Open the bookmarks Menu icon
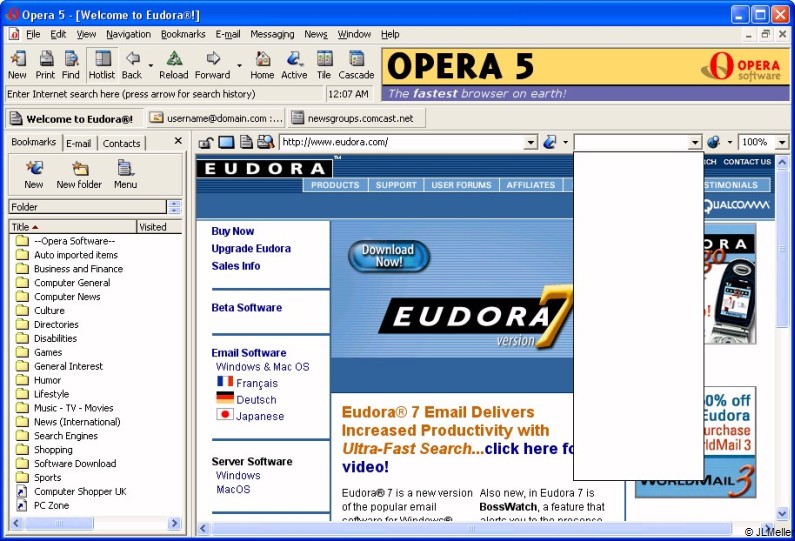Viewport: 795px width, 541px height. pos(125,174)
